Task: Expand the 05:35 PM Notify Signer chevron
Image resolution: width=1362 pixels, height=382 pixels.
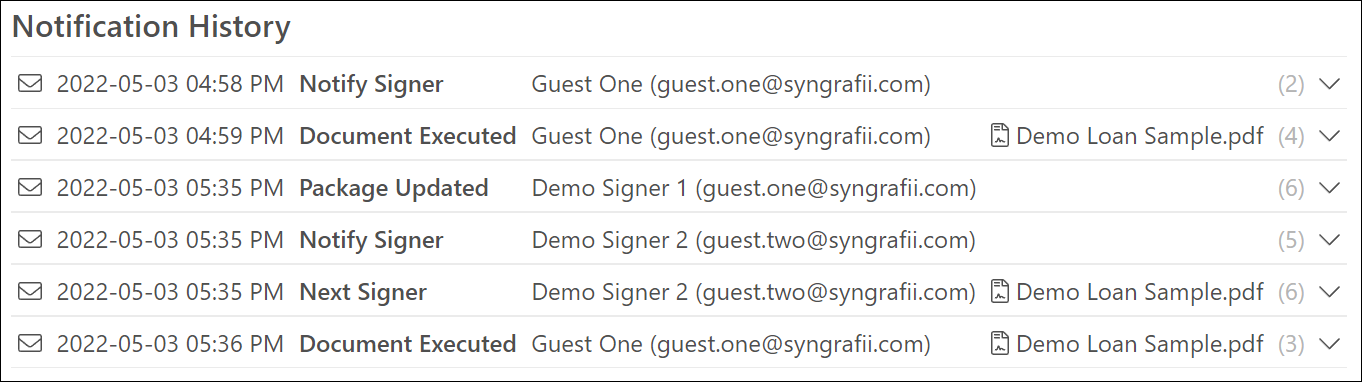Action: (1329, 241)
